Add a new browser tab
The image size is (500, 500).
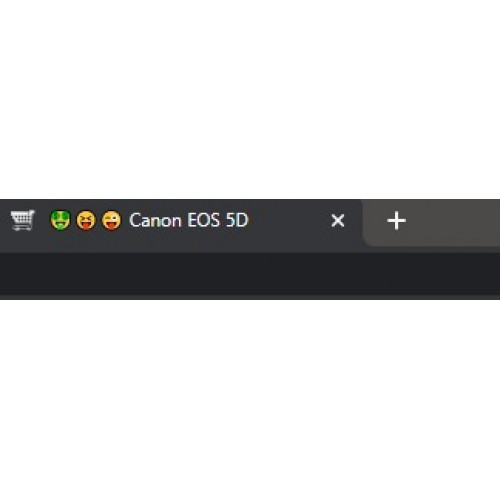[396, 221]
